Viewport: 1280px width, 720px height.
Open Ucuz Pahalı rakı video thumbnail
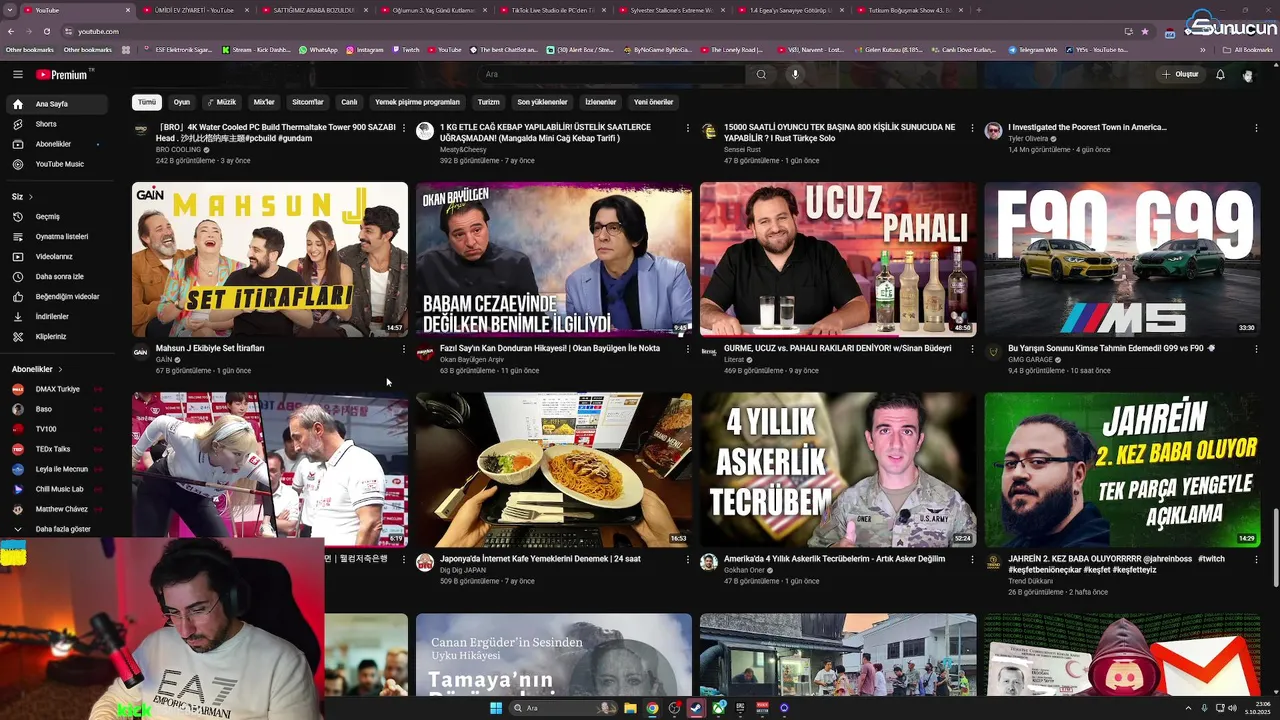pyautogui.click(x=838, y=259)
